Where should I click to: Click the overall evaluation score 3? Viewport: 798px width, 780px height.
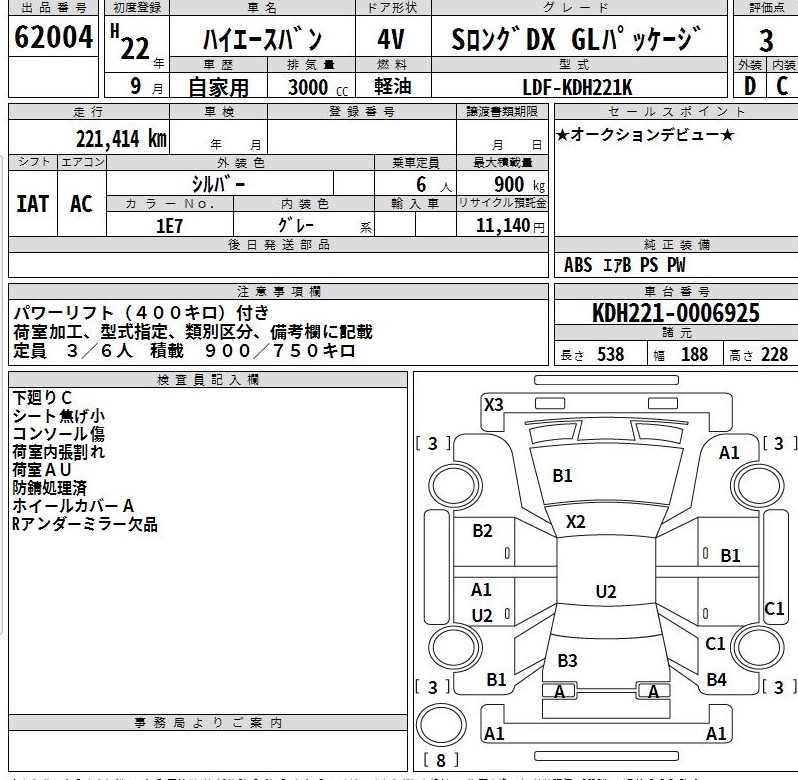point(766,41)
